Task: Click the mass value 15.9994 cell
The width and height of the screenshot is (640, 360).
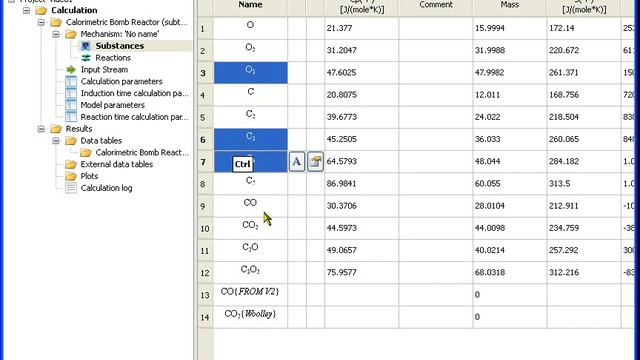Action: tap(509, 29)
